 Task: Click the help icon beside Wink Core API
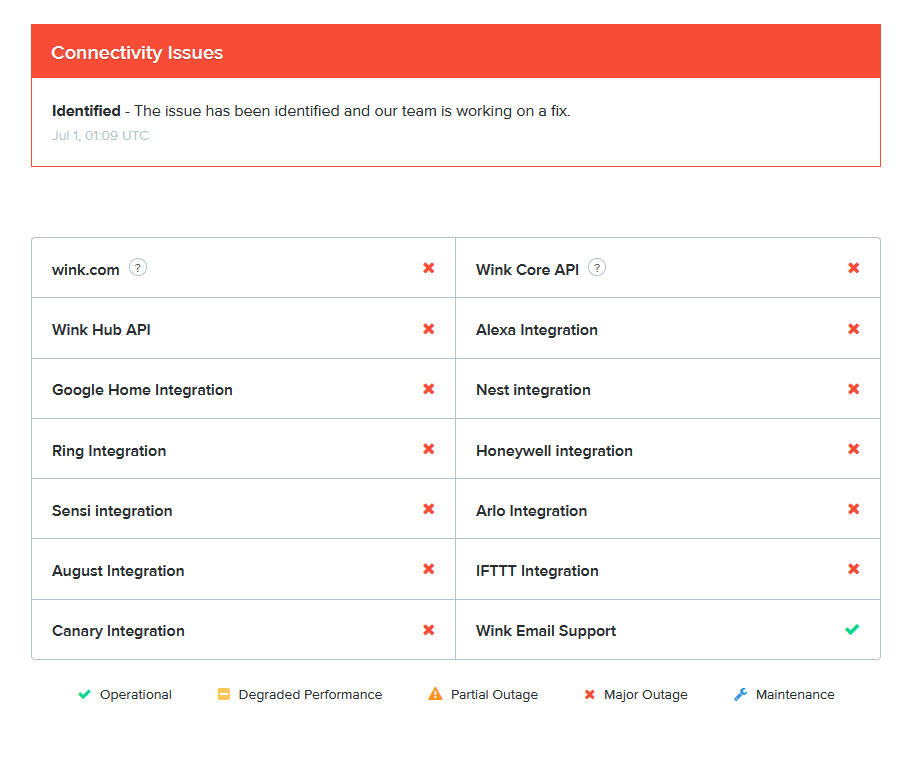pos(597,267)
